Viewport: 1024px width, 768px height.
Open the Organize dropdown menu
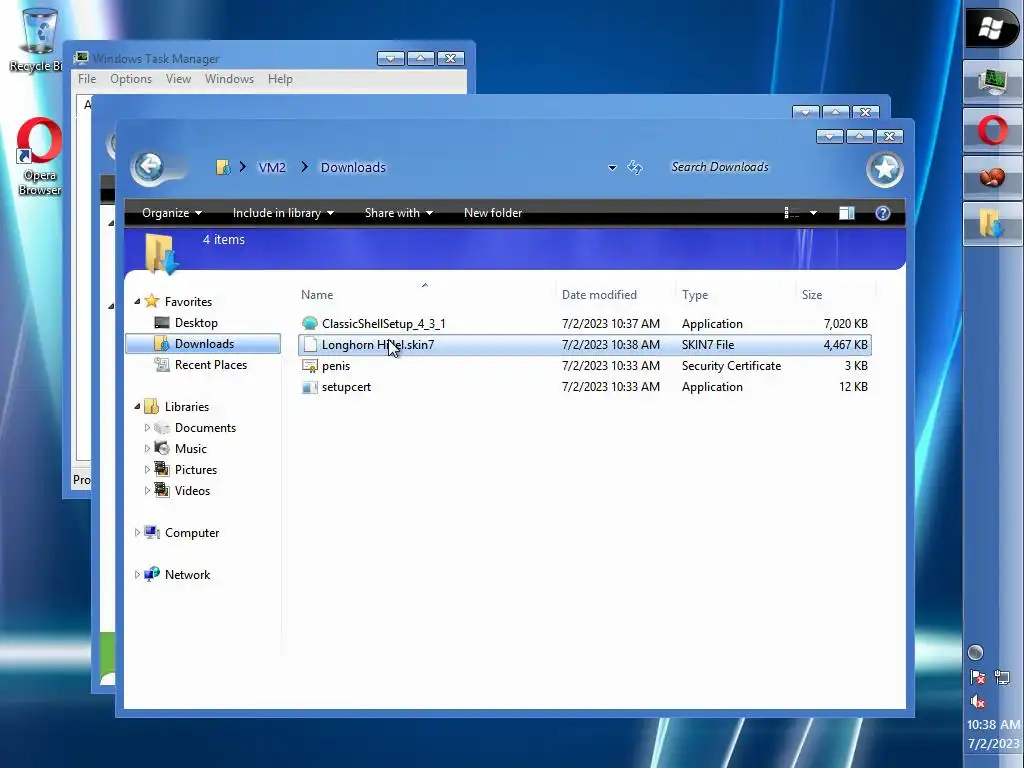coord(172,213)
